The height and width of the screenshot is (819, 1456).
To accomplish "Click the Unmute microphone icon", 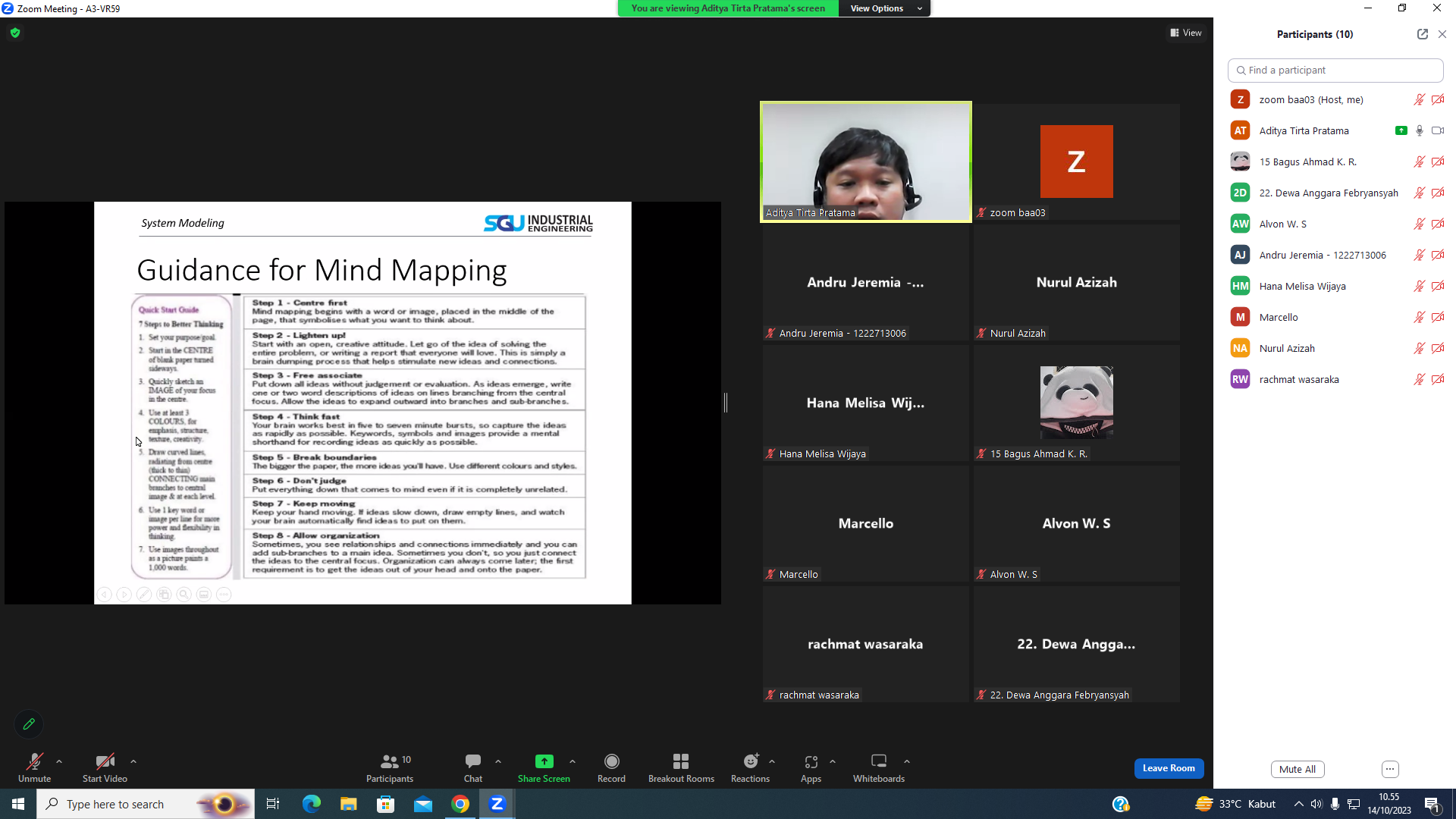I will tap(35, 761).
